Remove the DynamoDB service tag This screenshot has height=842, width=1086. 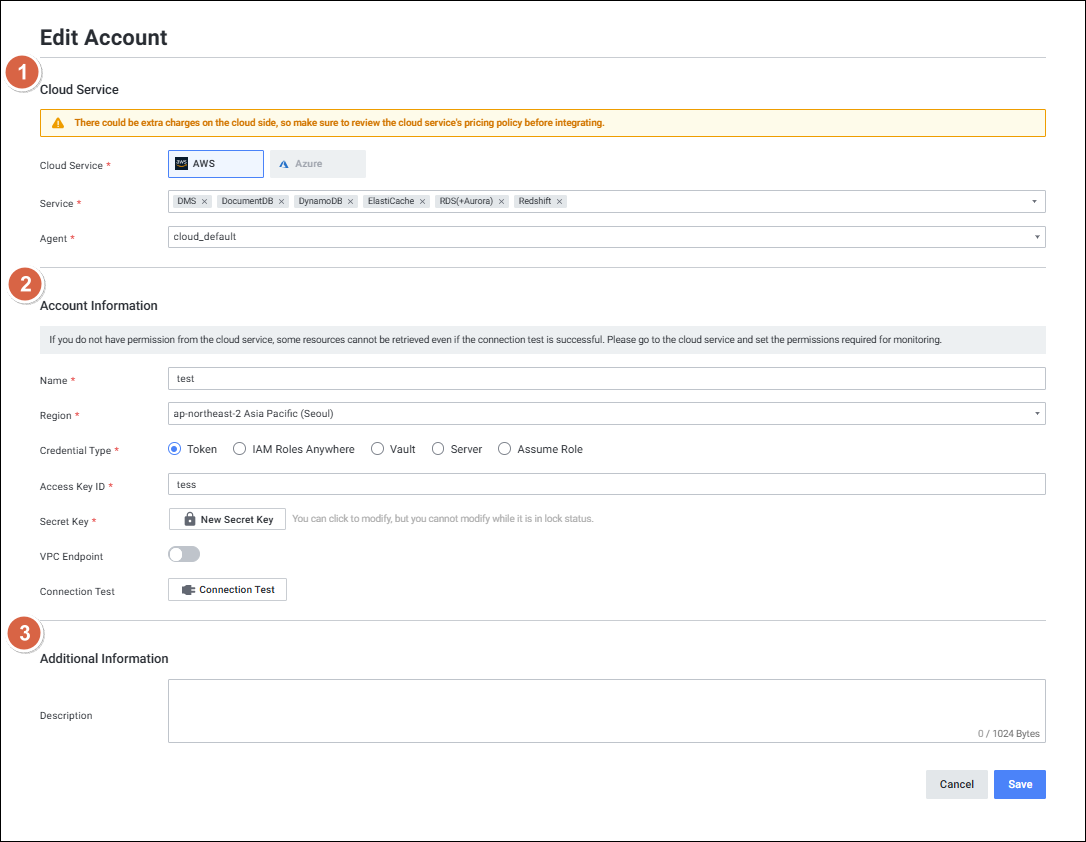click(351, 202)
